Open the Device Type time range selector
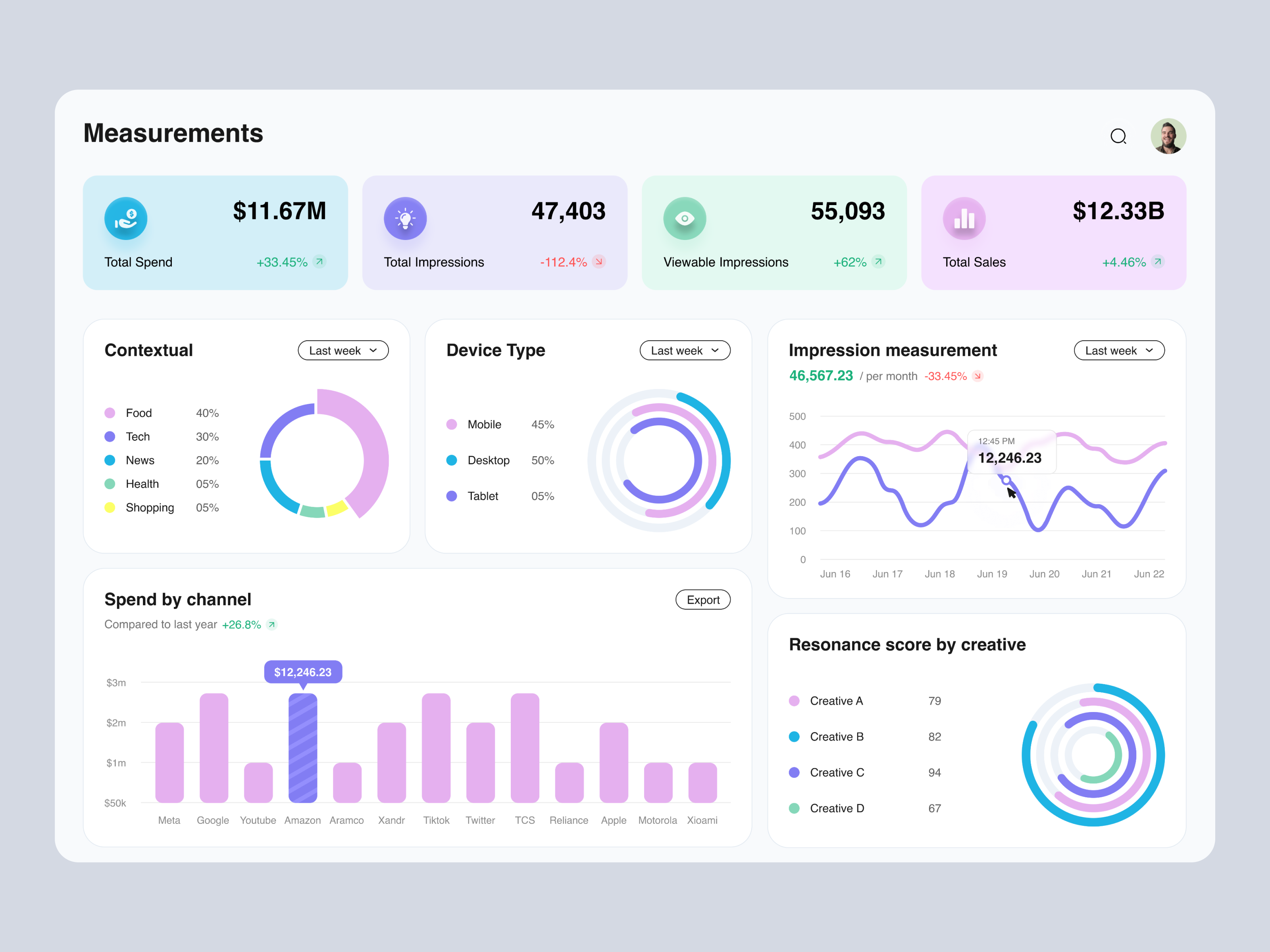Image resolution: width=1270 pixels, height=952 pixels. click(x=685, y=350)
